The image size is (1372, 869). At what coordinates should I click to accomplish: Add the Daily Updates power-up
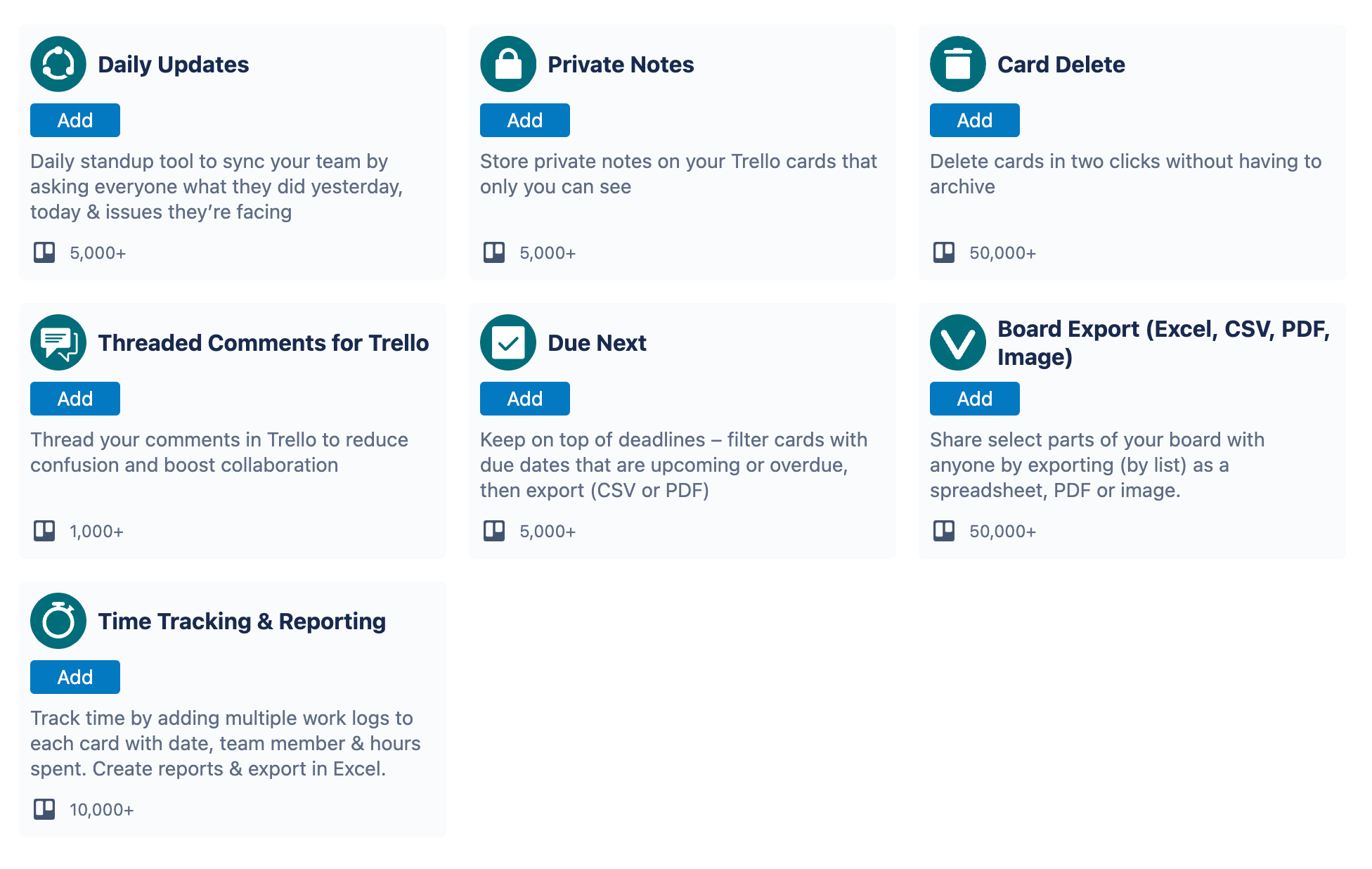tap(75, 120)
